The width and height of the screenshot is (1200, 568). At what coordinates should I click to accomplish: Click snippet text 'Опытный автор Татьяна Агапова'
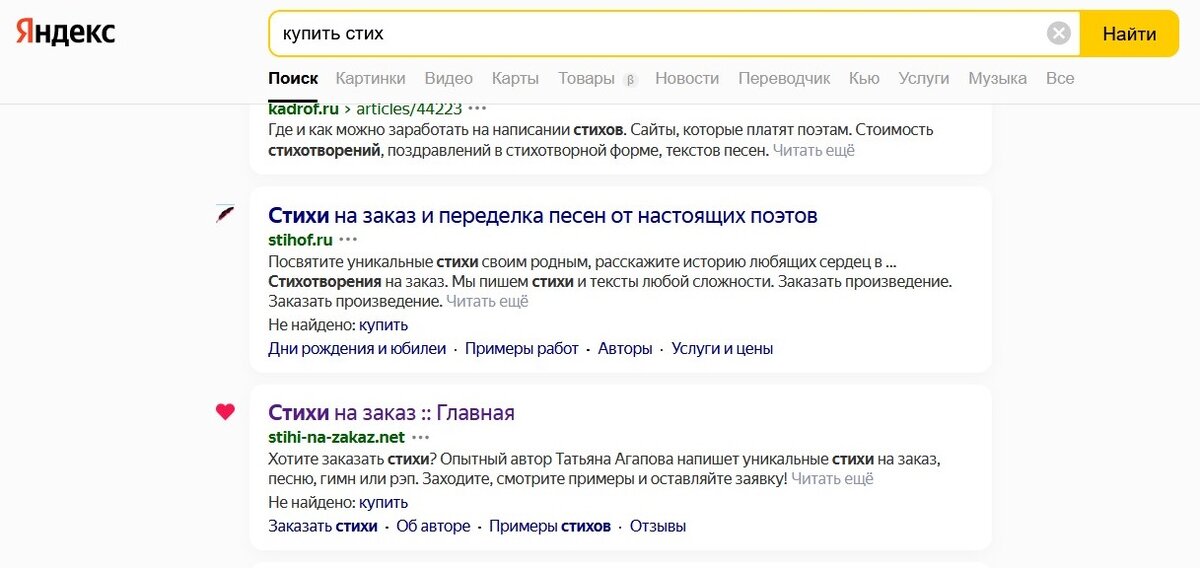click(551, 459)
